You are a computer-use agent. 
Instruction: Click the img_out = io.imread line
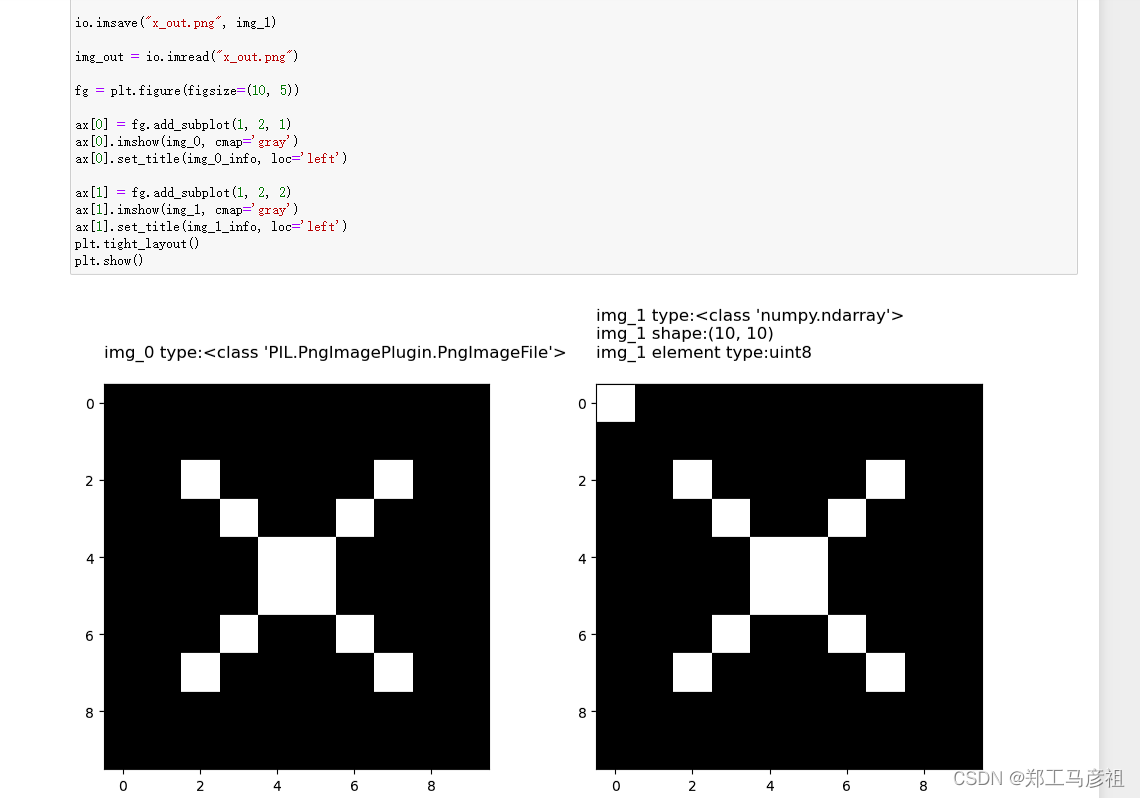click(x=186, y=57)
